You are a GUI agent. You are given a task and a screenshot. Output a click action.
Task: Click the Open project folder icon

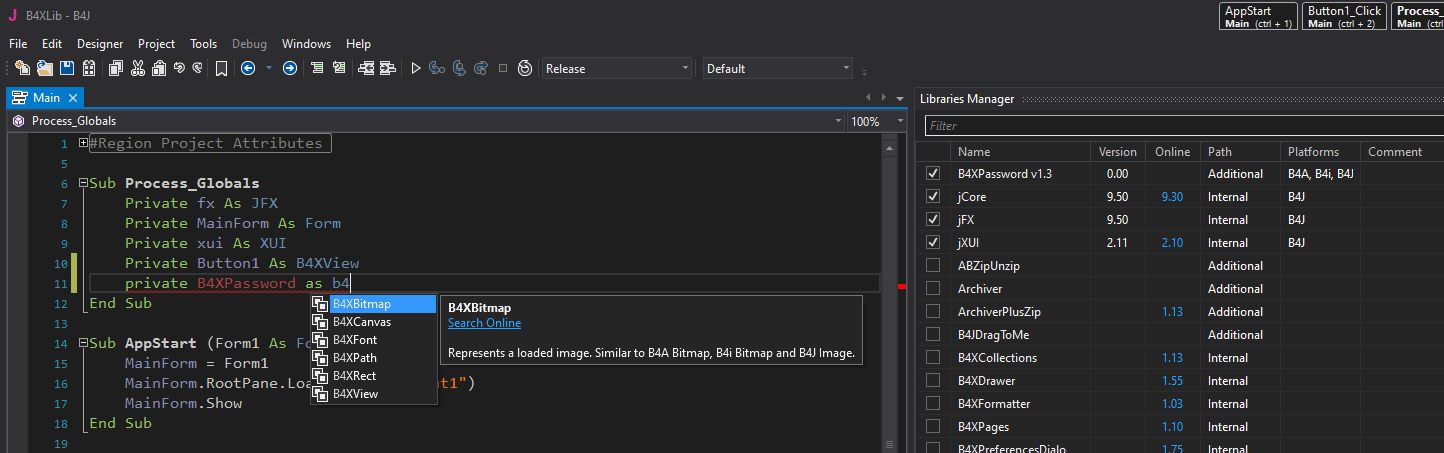(44, 68)
